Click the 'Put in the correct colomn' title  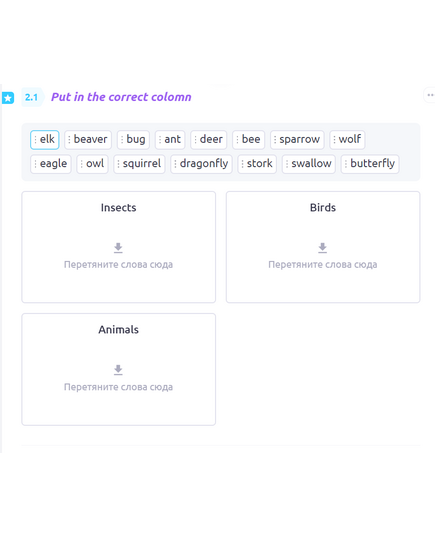121,97
